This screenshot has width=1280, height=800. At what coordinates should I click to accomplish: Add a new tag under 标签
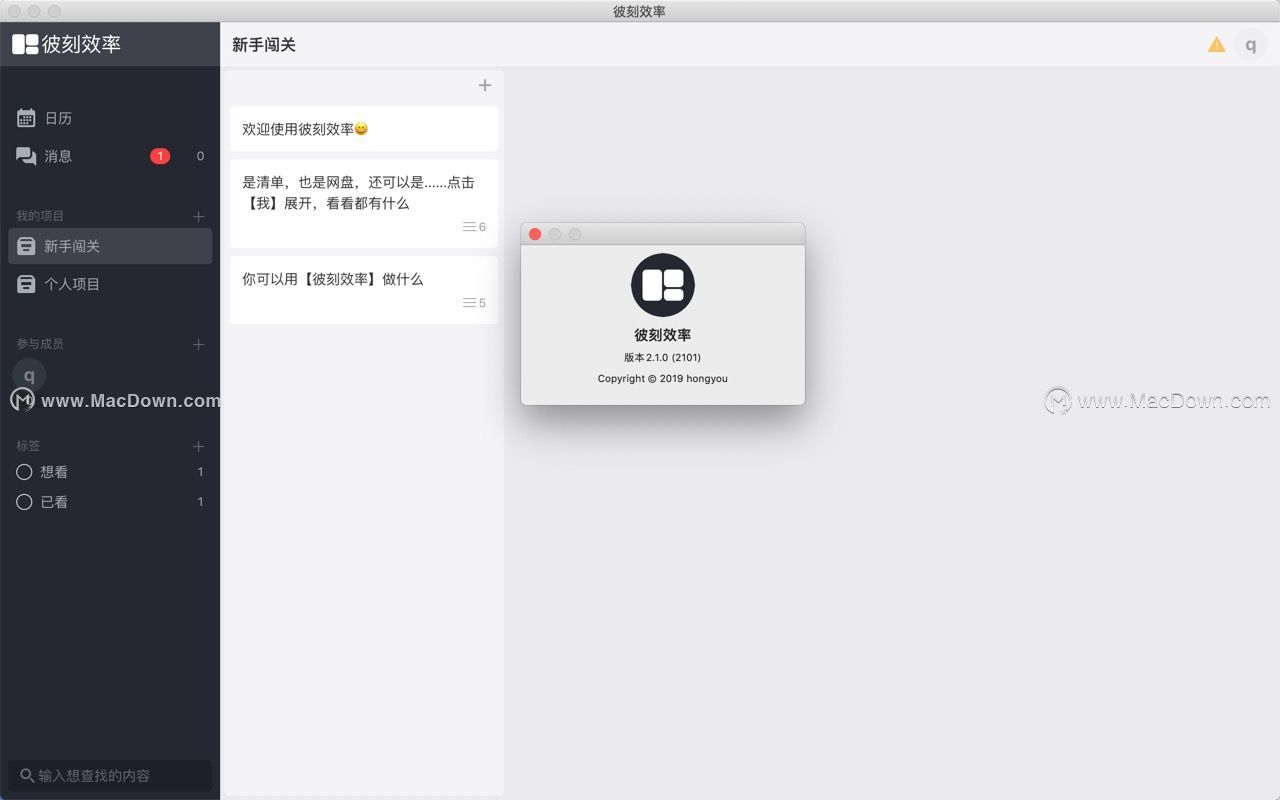198,446
